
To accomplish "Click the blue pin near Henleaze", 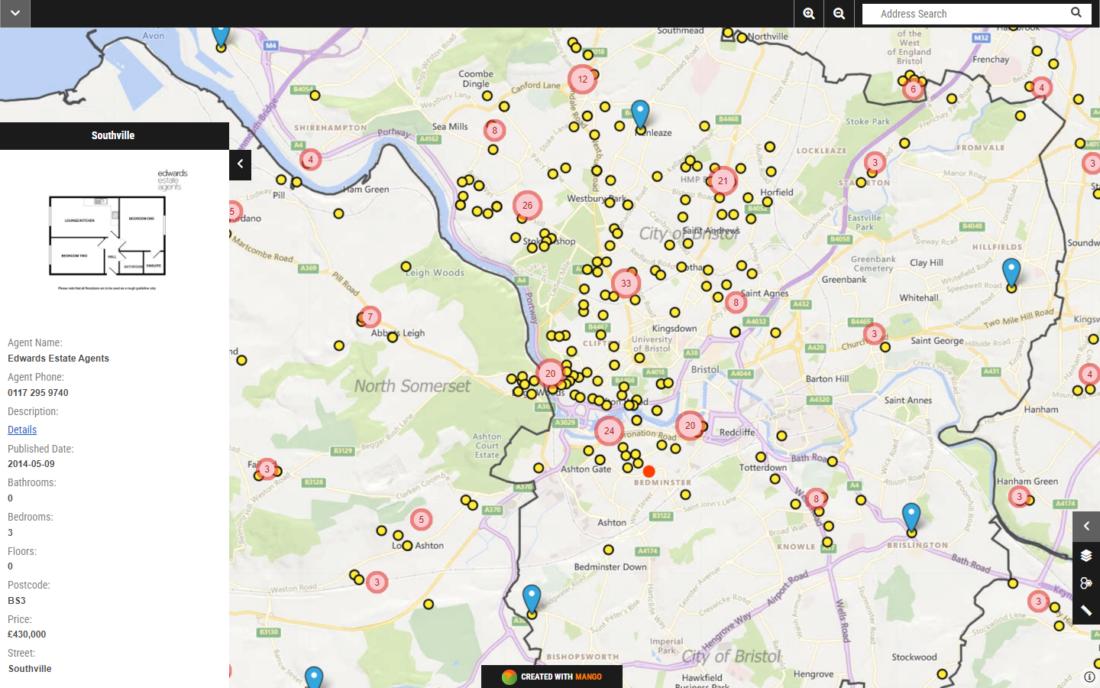I will (x=640, y=115).
